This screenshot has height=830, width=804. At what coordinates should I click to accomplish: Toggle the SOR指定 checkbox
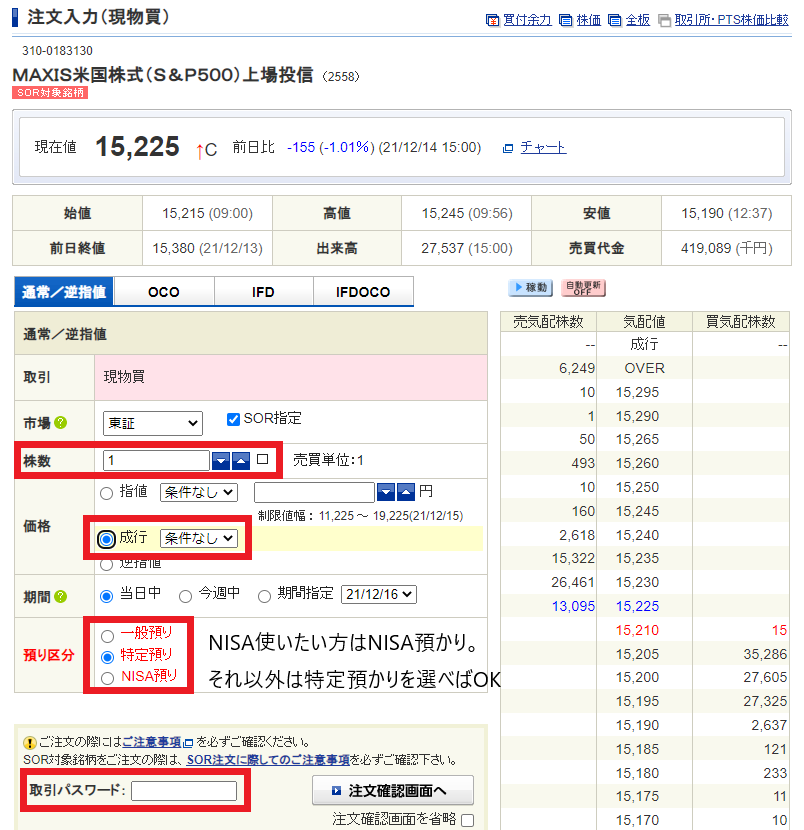(x=234, y=419)
